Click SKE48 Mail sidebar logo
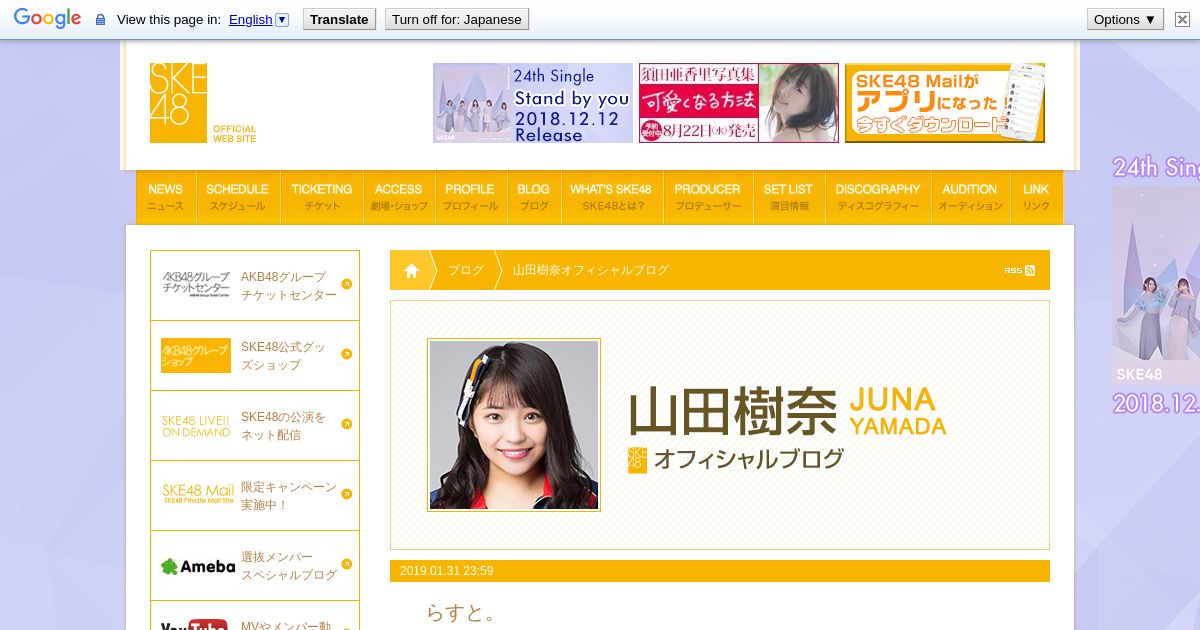The height and width of the screenshot is (630, 1200). (198, 494)
